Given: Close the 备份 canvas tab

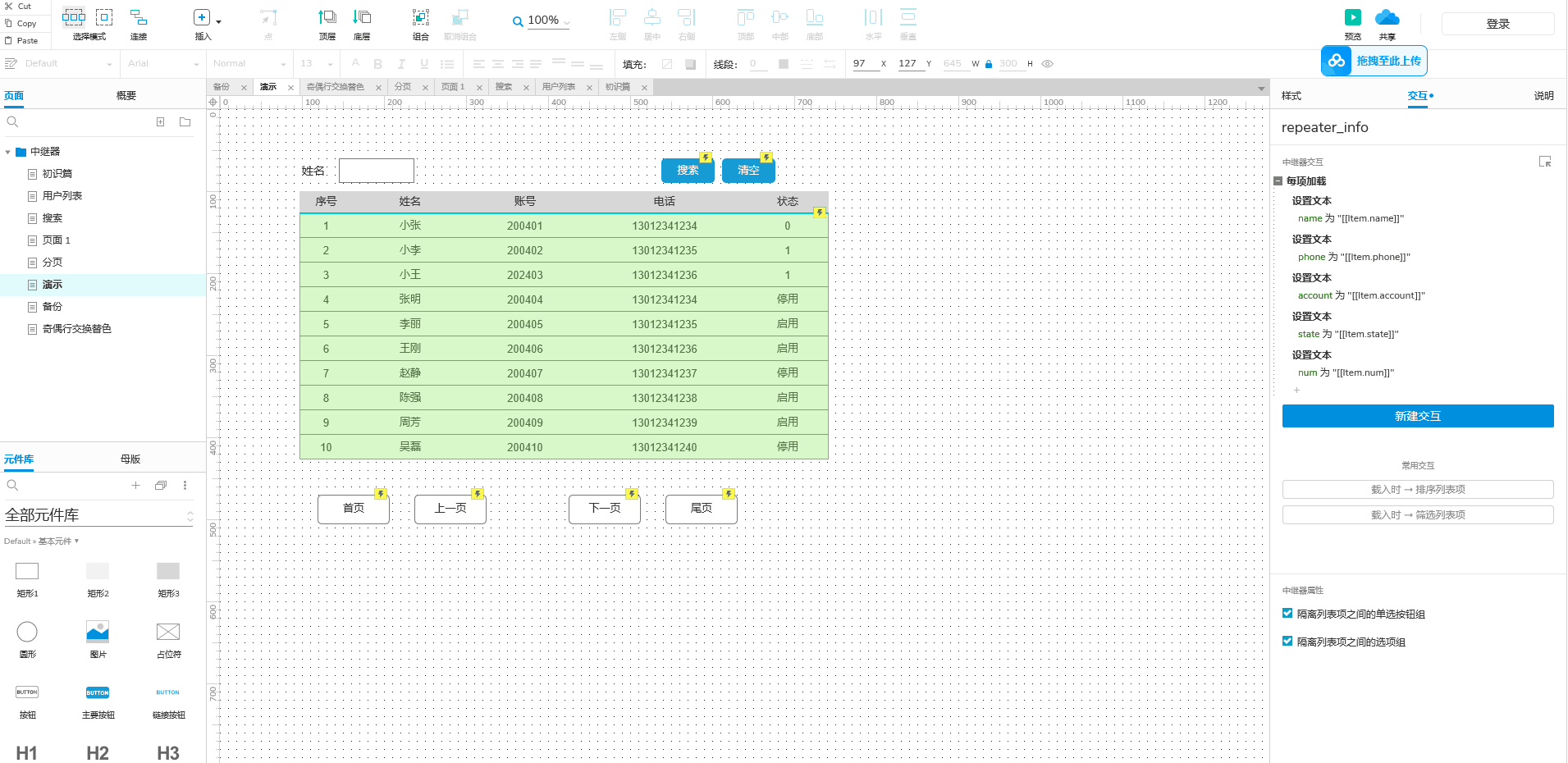Looking at the screenshot, I should pyautogui.click(x=244, y=88).
